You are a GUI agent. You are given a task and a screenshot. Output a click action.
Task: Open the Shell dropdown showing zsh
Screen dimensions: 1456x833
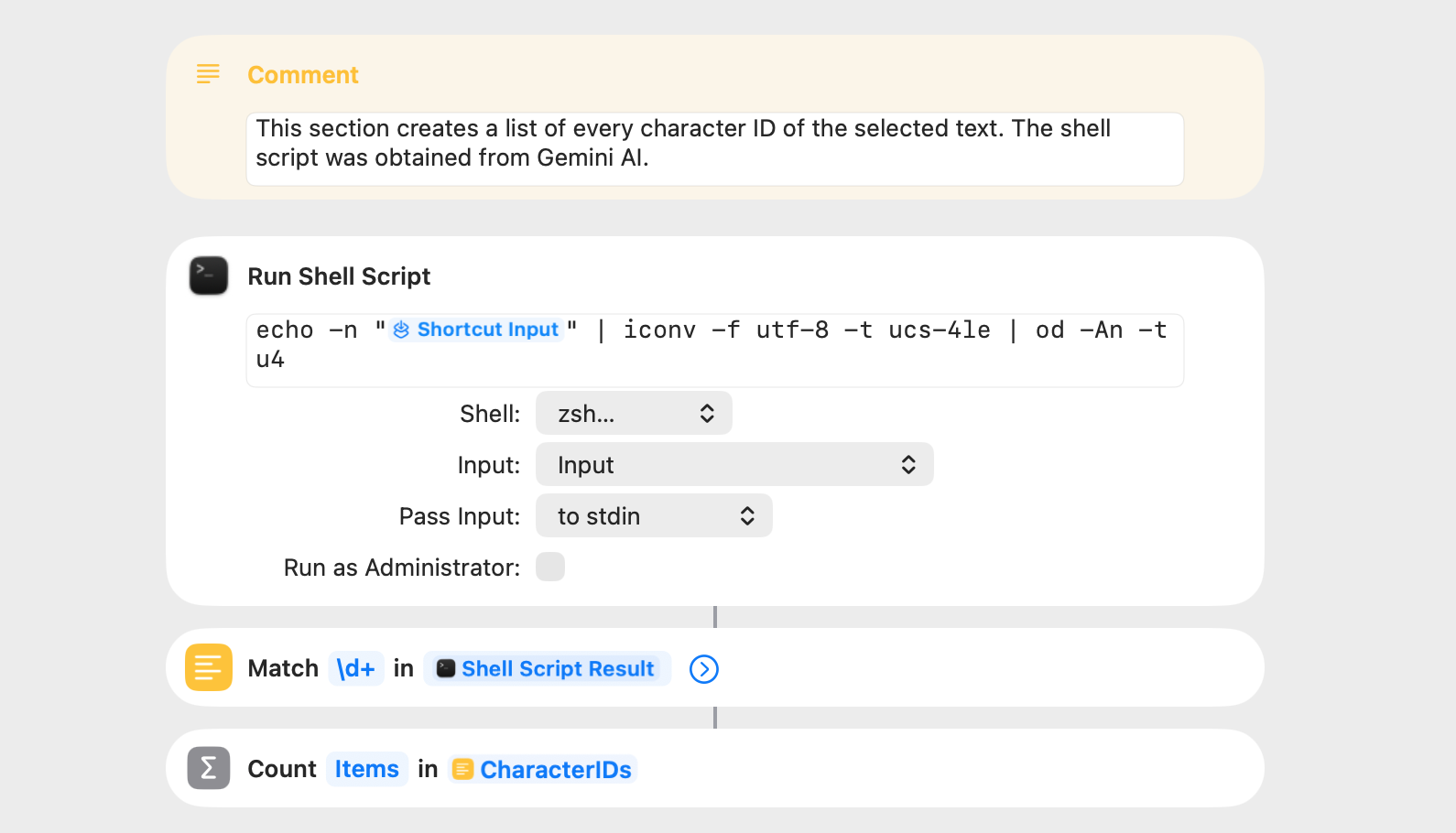[x=634, y=414]
